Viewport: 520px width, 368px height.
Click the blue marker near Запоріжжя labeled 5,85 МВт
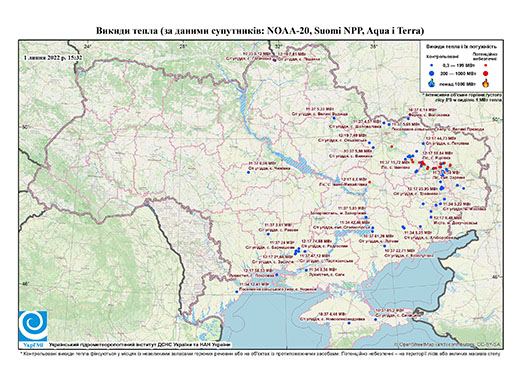pos(366,217)
